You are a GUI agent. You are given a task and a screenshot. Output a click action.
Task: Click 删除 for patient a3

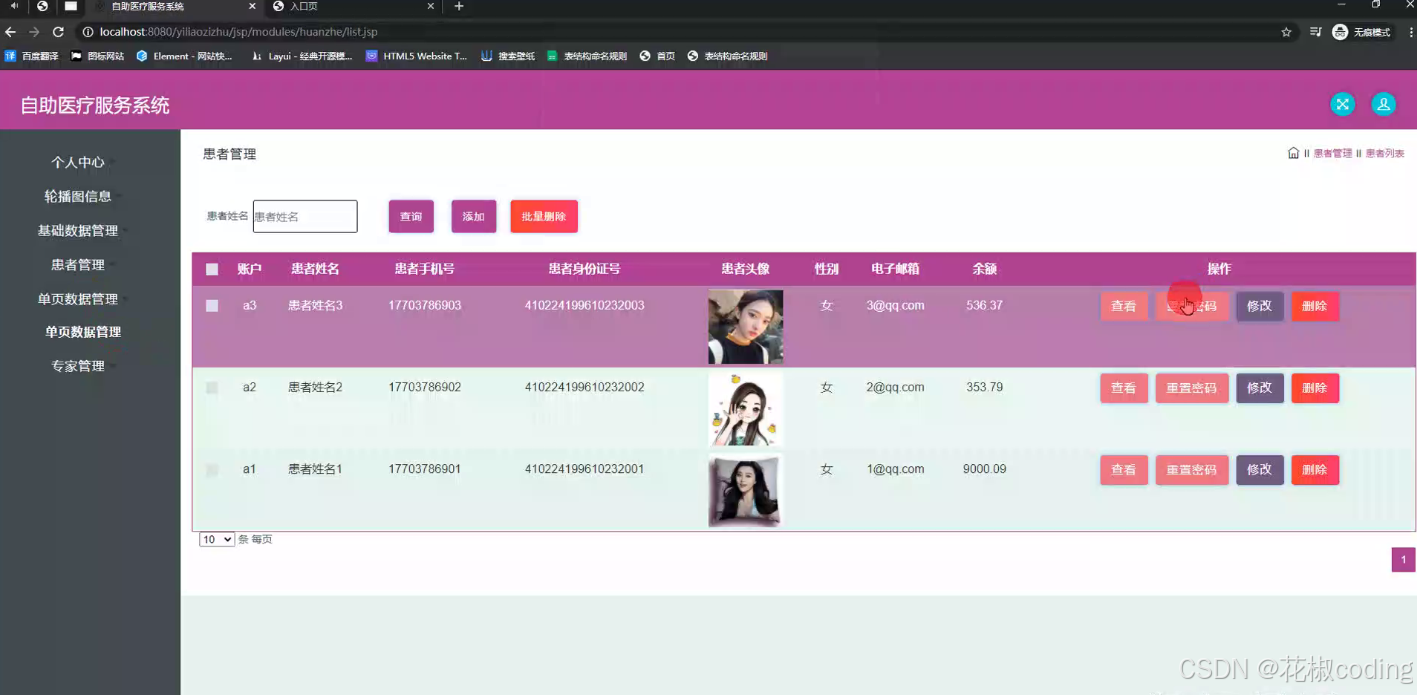1315,306
